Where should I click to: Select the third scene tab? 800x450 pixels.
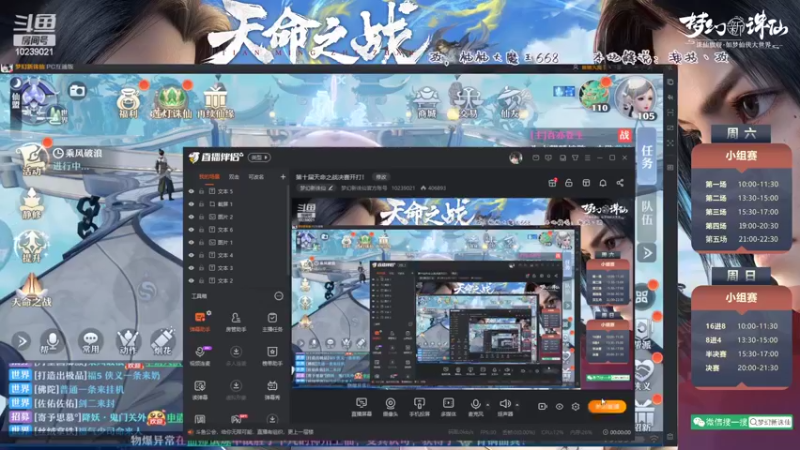pos(256,177)
